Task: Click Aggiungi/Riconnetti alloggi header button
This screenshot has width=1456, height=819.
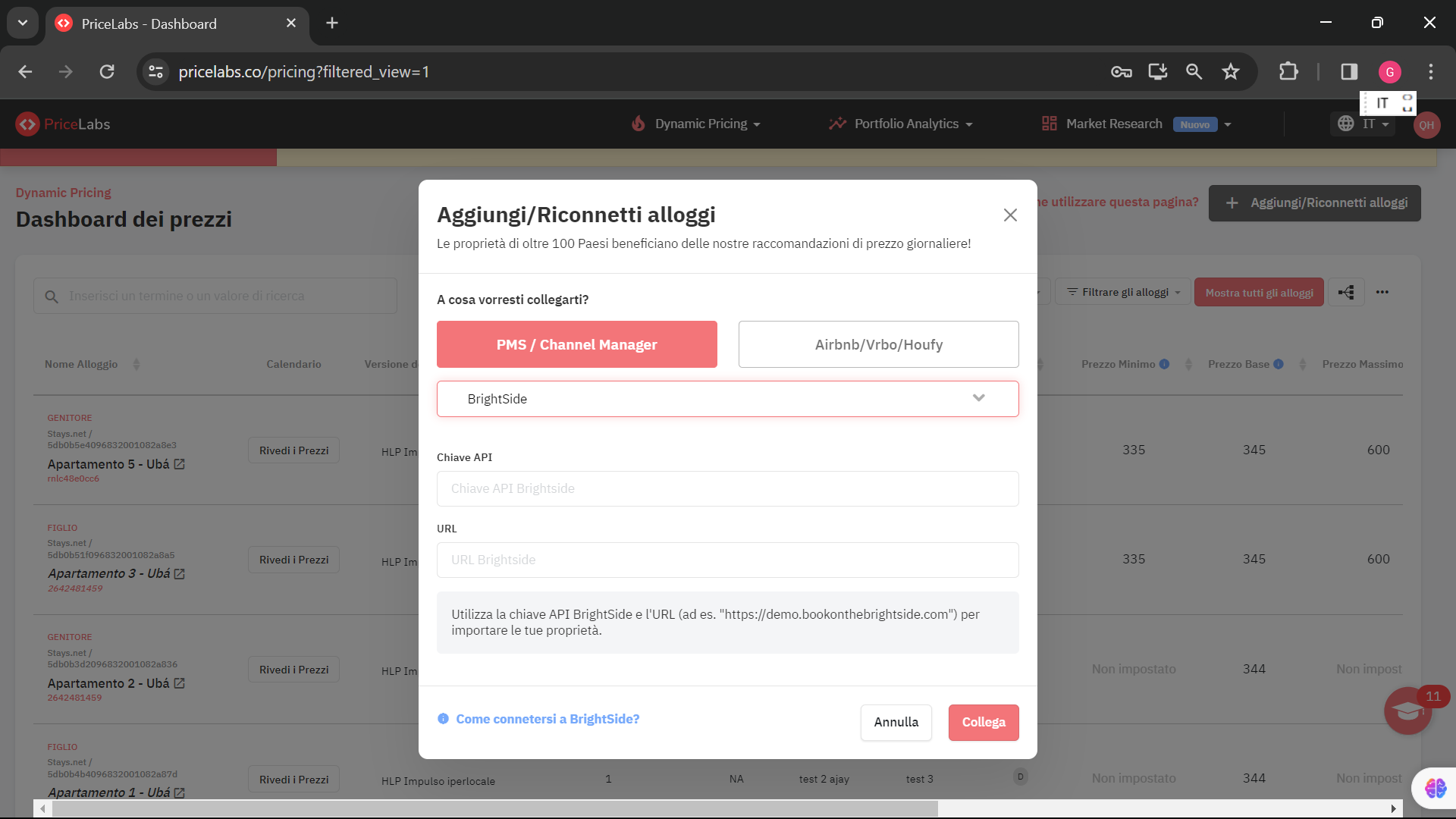Action: (1315, 203)
